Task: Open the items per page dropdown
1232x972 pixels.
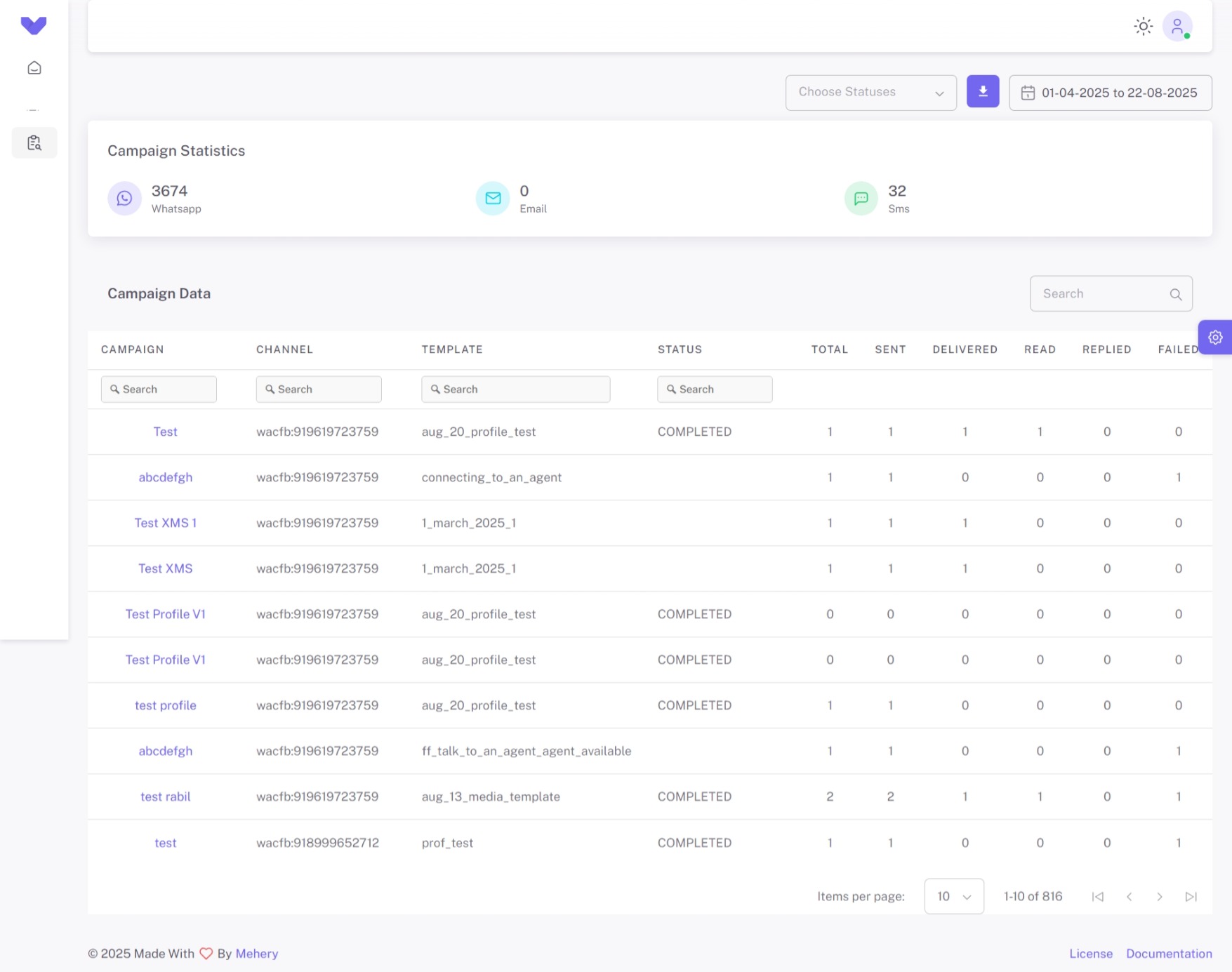Action: [x=954, y=896]
